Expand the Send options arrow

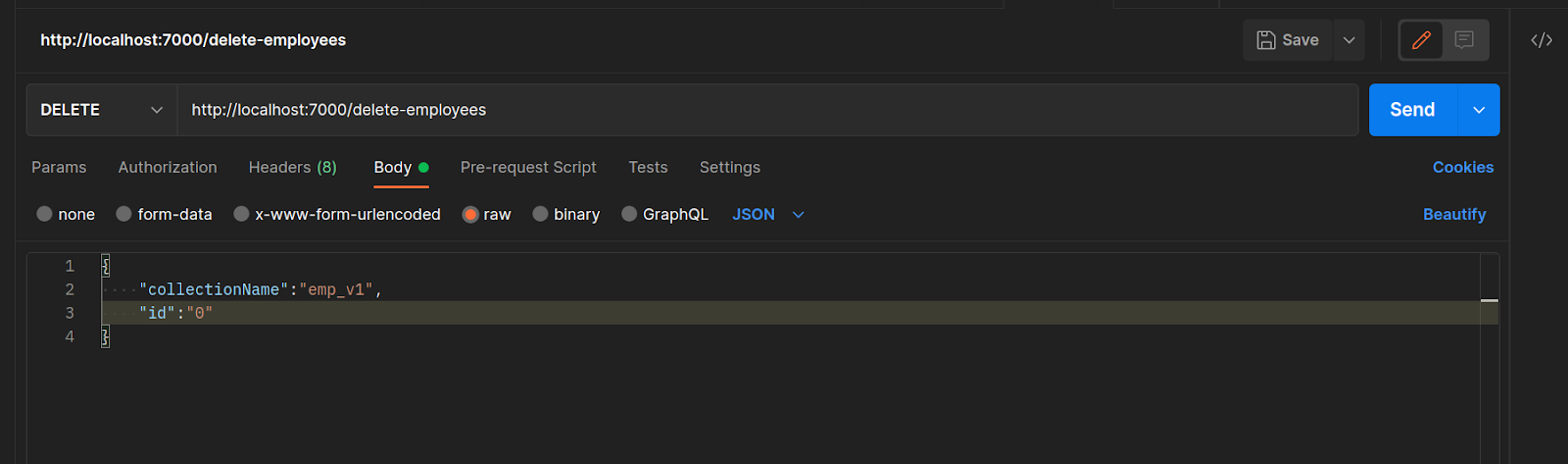[x=1479, y=110]
